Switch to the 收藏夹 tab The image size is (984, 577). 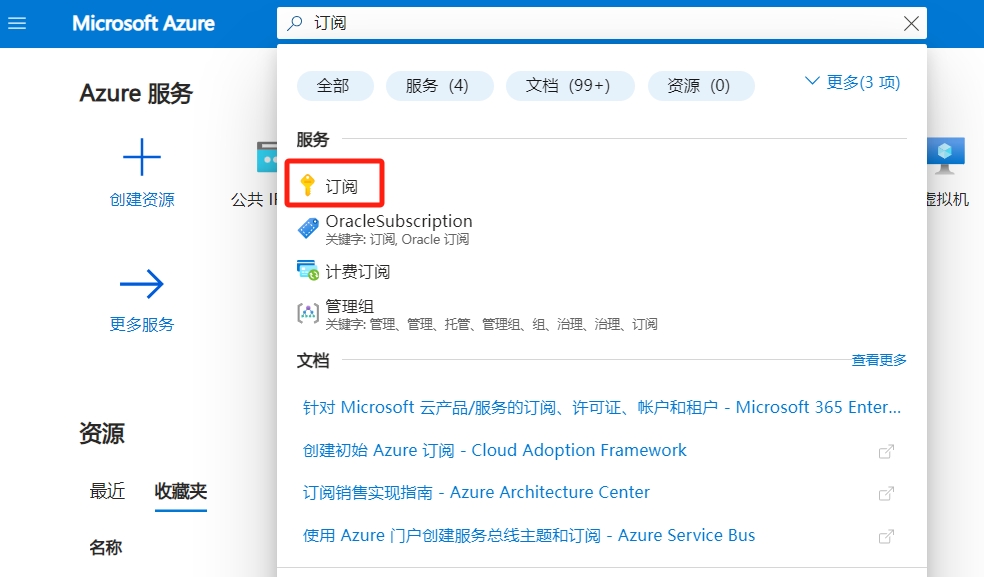[180, 491]
